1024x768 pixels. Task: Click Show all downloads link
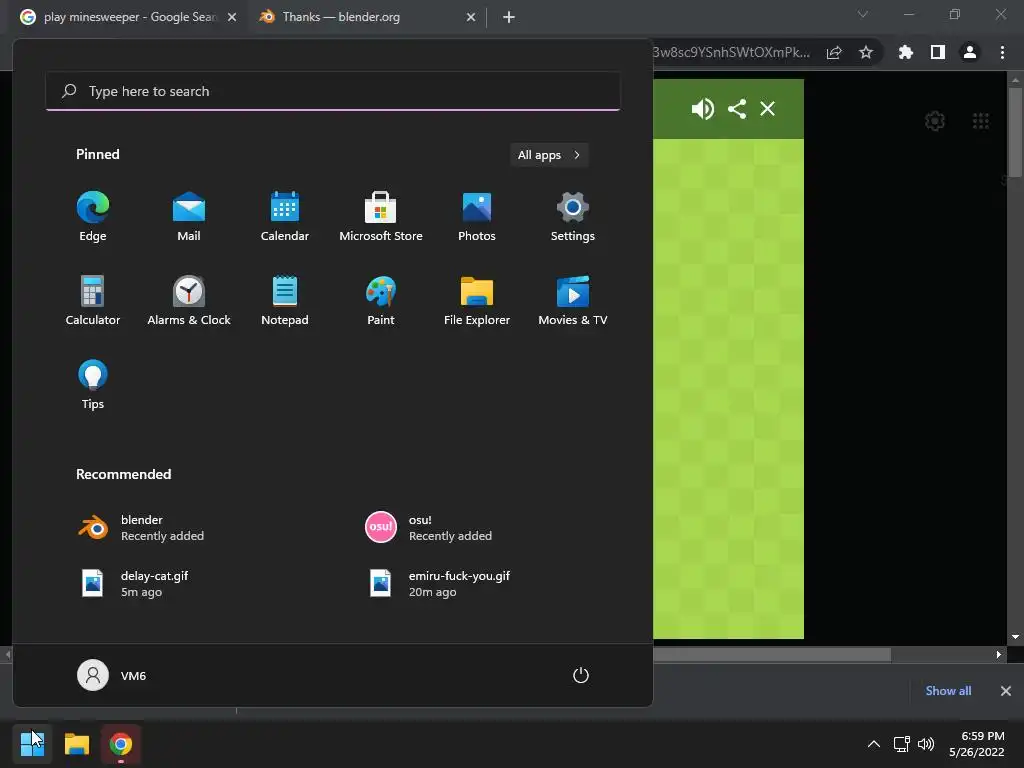[x=948, y=691]
